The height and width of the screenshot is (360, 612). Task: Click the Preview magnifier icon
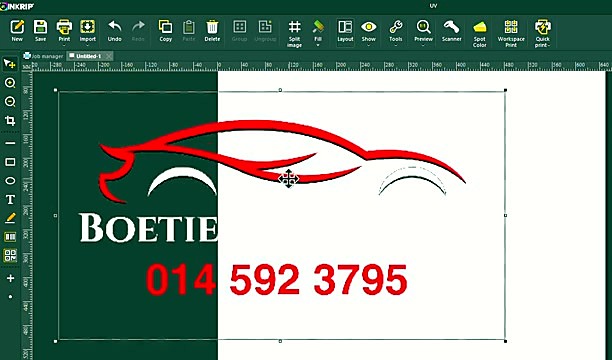click(423, 27)
